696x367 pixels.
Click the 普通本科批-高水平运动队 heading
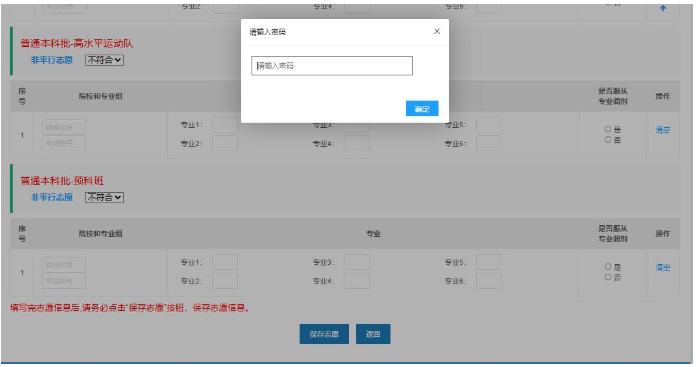click(76, 43)
